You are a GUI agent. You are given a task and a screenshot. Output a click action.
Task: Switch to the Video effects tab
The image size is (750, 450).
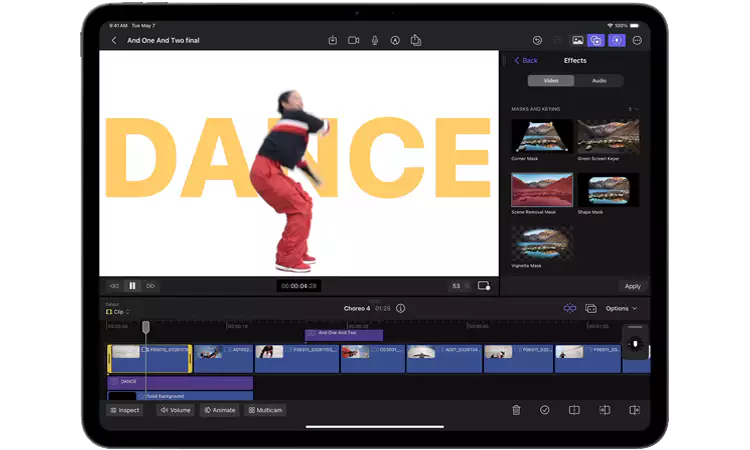coord(551,80)
